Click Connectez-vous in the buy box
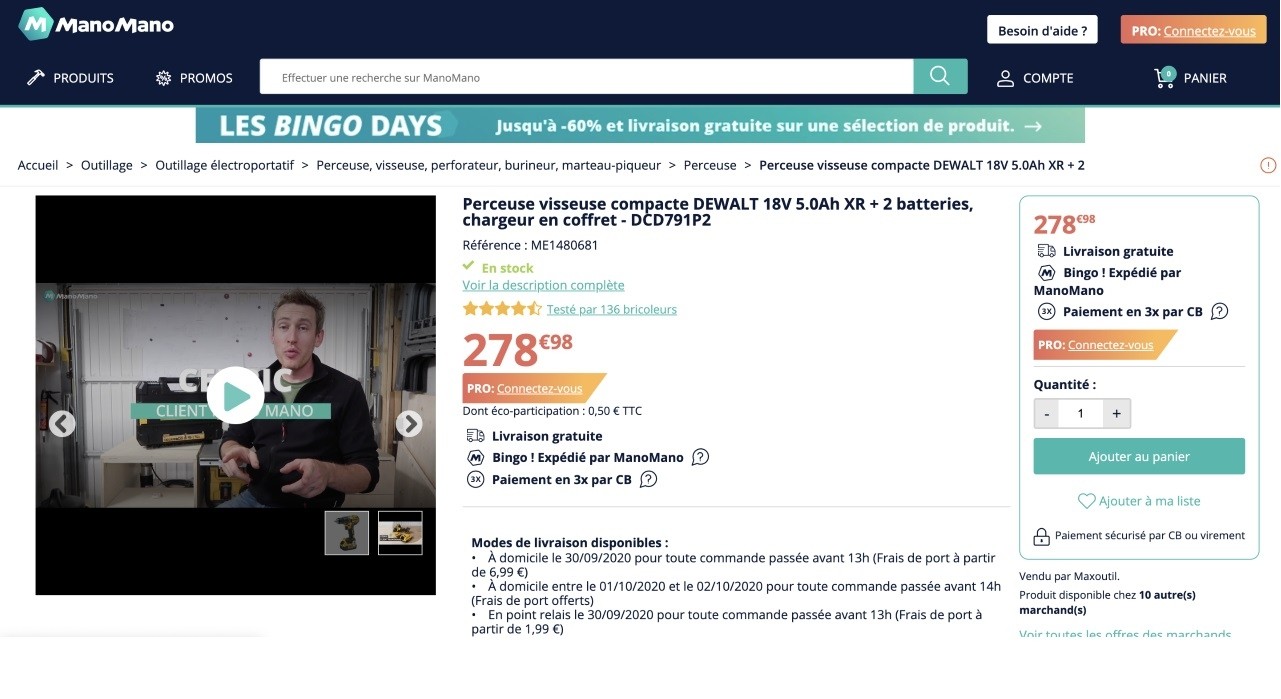1281x699 pixels. (x=1111, y=345)
